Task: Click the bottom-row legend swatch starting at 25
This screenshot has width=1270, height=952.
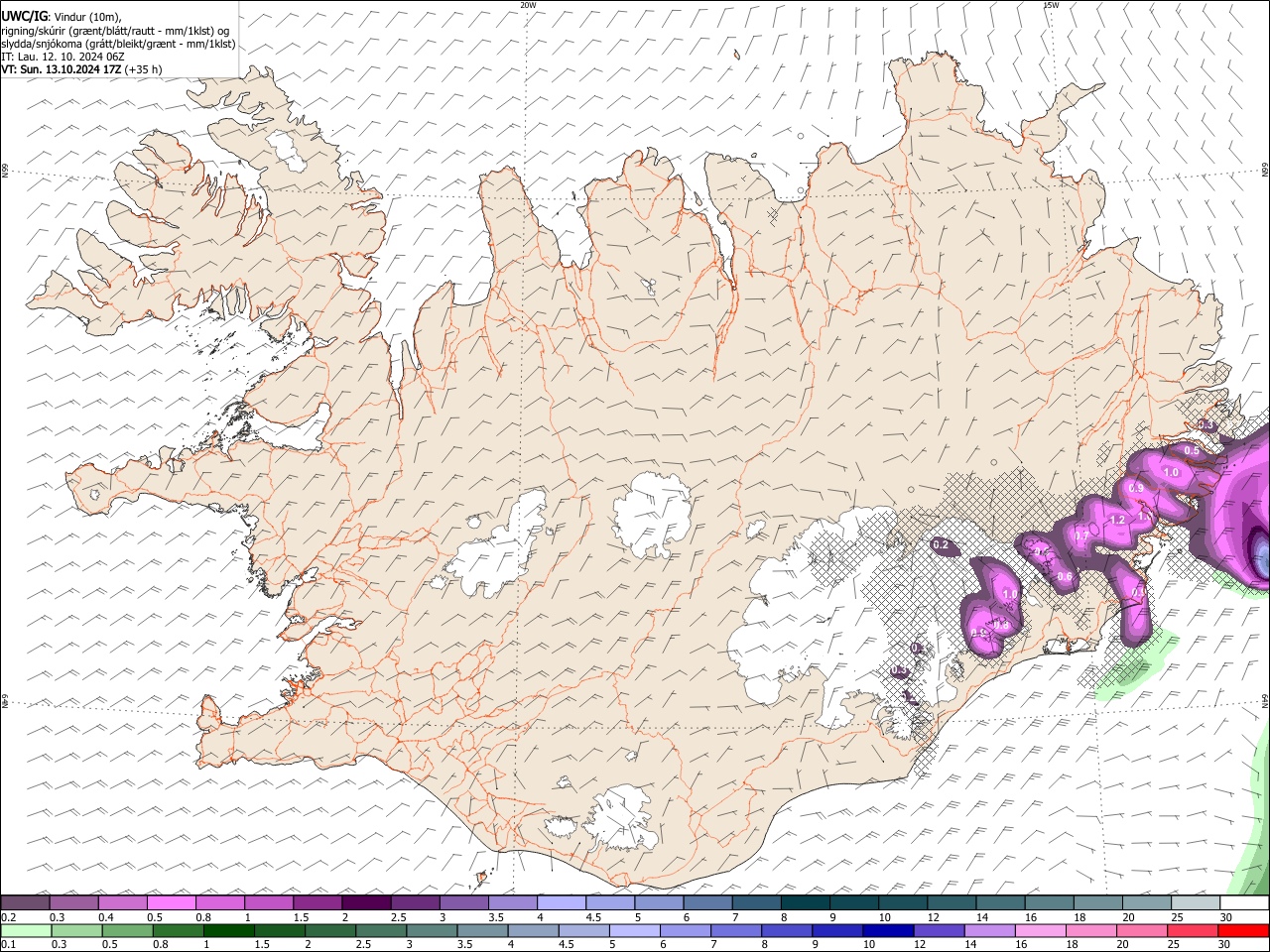Action: click(x=1193, y=931)
